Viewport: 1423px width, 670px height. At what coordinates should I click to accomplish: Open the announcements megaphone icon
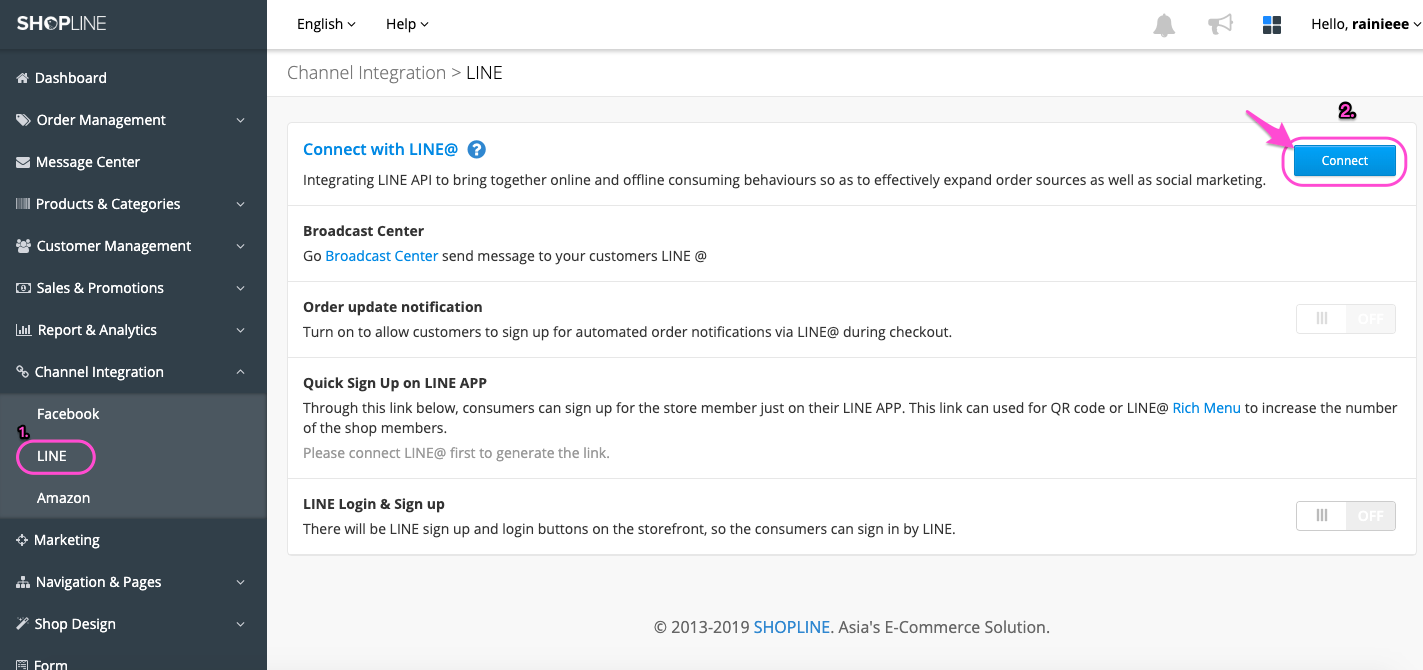coord(1220,24)
